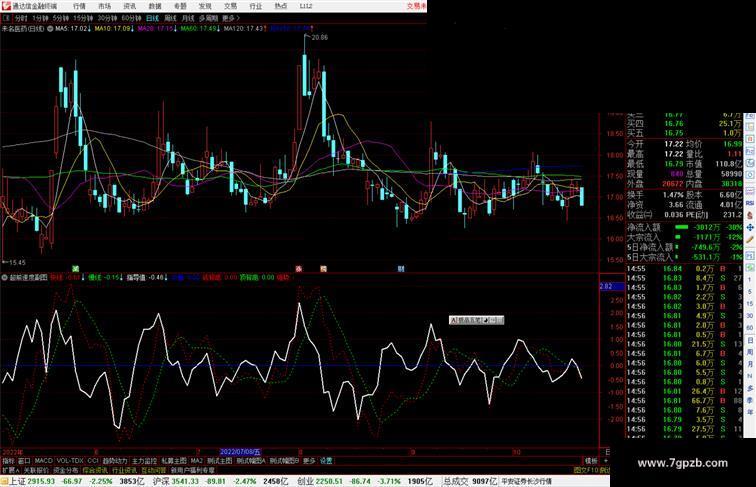Select the 日线 daily period
This screenshot has width=756, height=487.
pos(152,18)
